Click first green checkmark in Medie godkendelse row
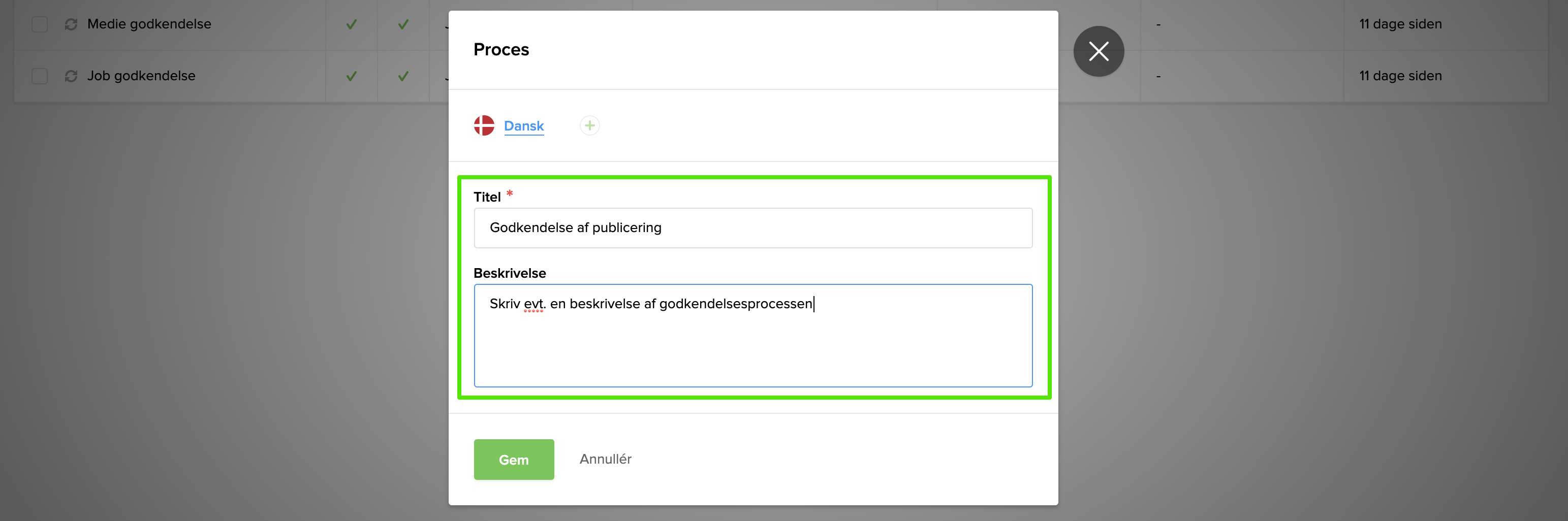This screenshot has width=1568, height=521. pos(351,24)
